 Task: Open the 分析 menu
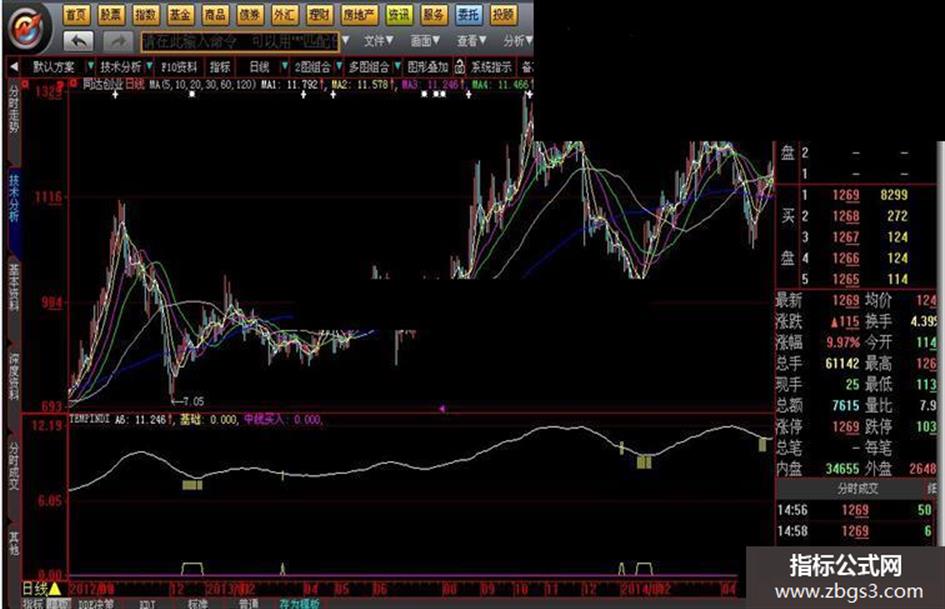pyautogui.click(x=518, y=40)
